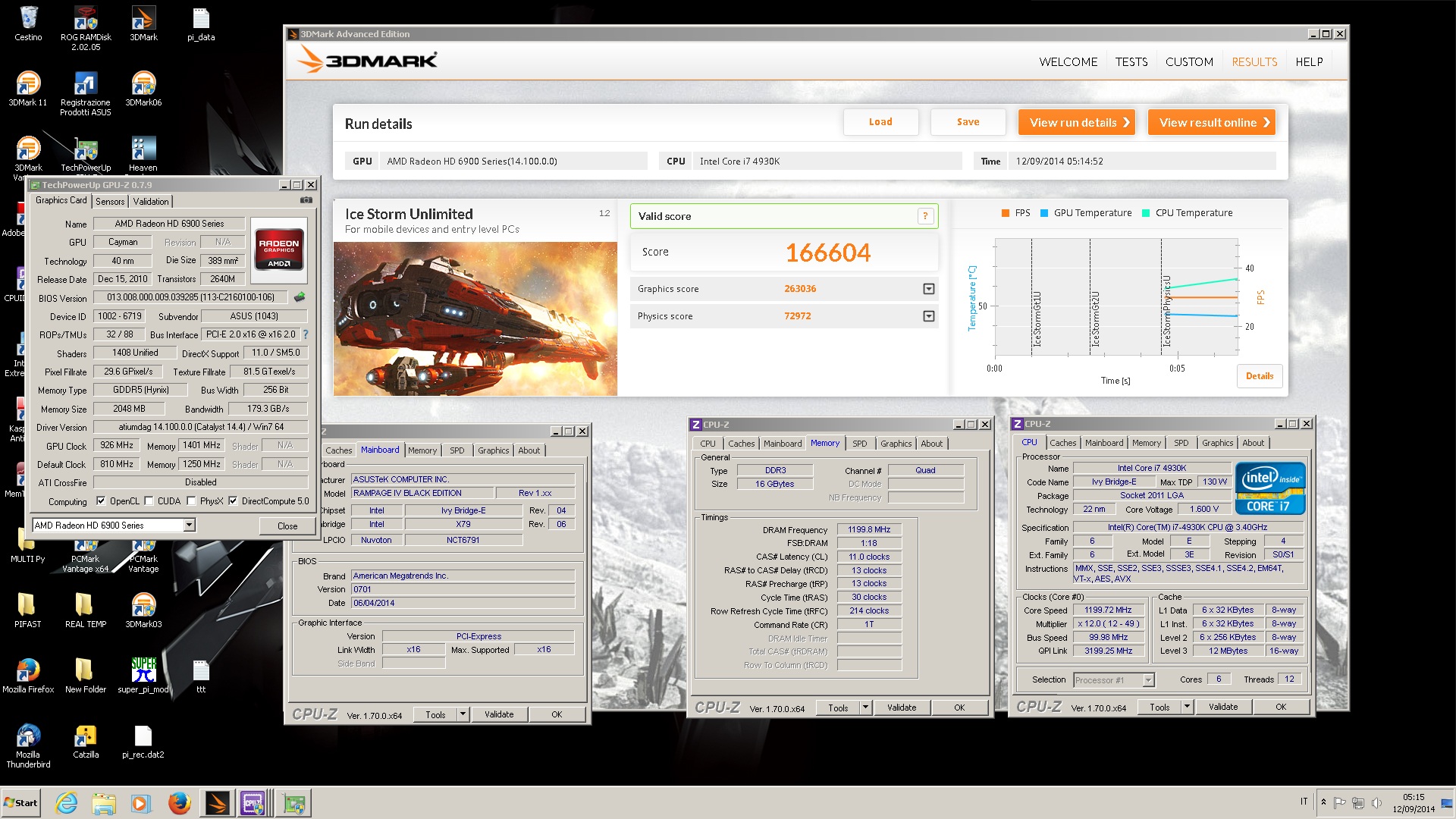Open Caches tab in right CPU-Z window
1456x819 pixels.
[x=1062, y=443]
